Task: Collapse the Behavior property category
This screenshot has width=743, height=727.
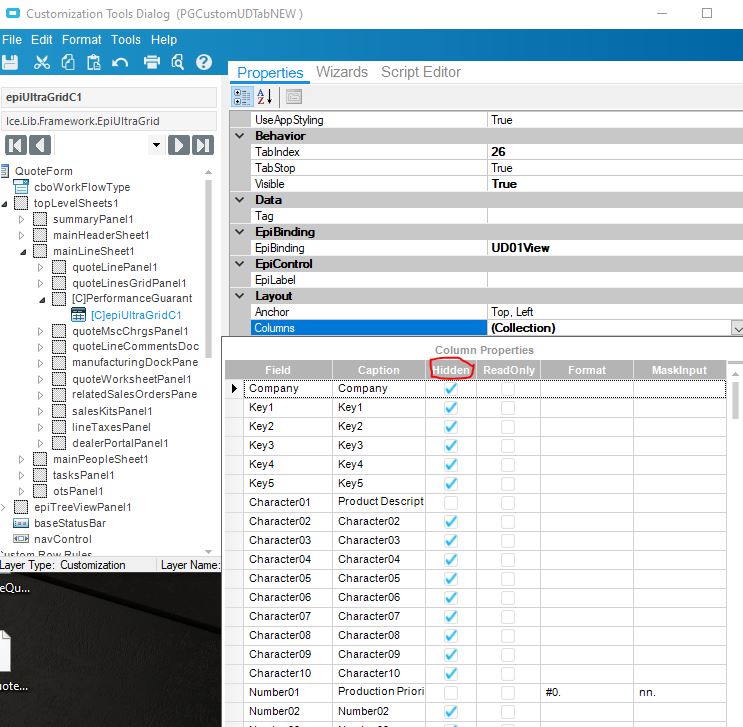Action: [240, 136]
